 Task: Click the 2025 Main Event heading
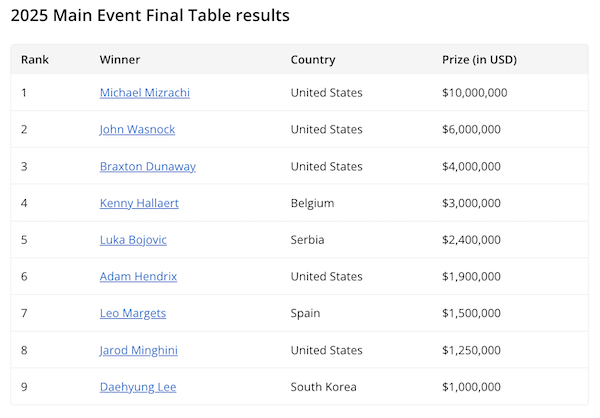click(148, 16)
